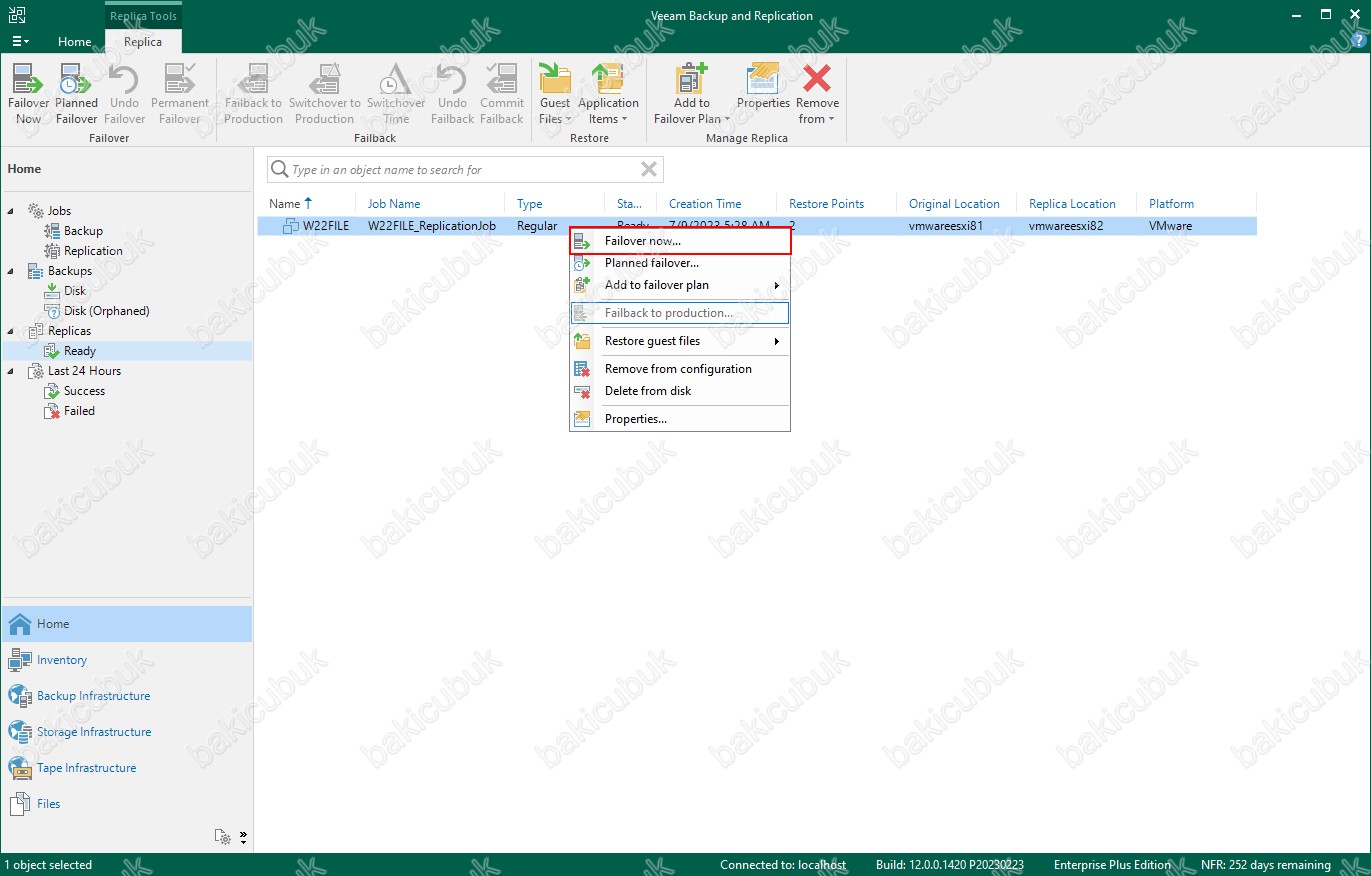The height and width of the screenshot is (876, 1371).
Task: Select Disk under Backups in tree
Action: [x=75, y=291]
